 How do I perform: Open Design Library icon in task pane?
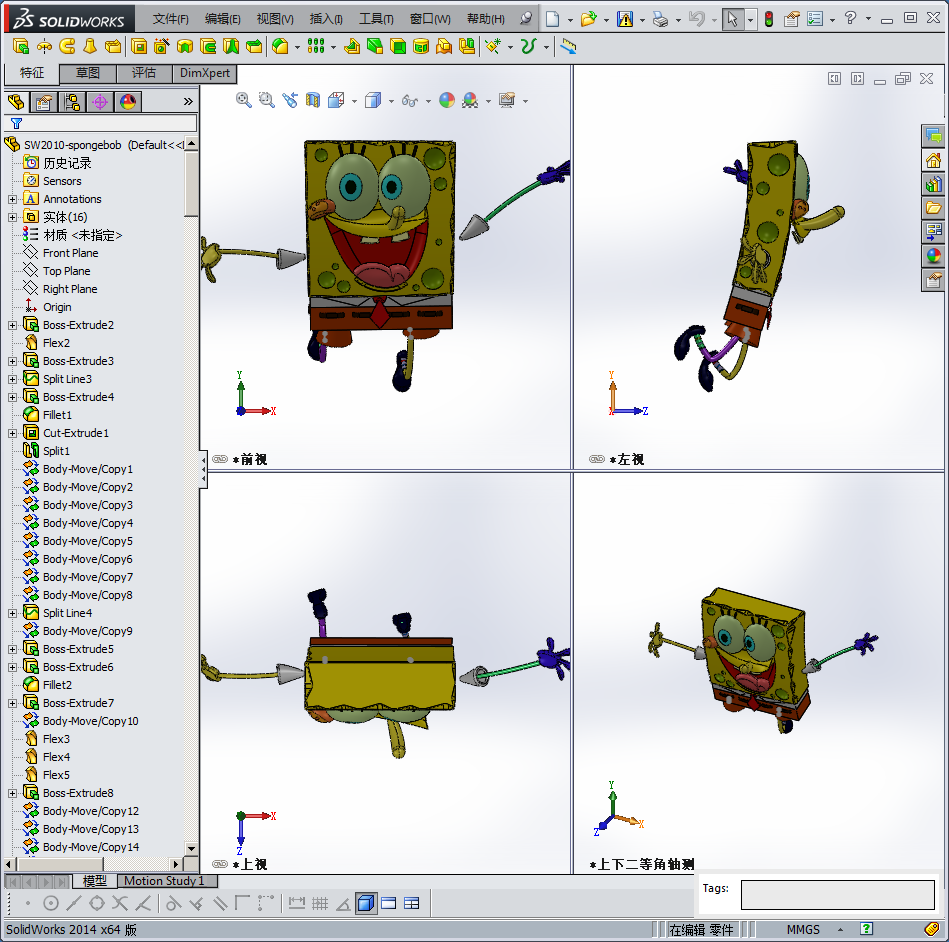coord(933,184)
